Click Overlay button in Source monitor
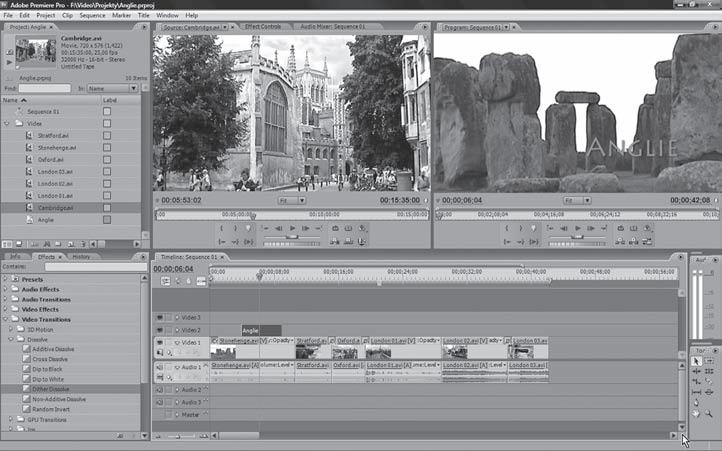The image size is (722, 451). click(x=349, y=241)
